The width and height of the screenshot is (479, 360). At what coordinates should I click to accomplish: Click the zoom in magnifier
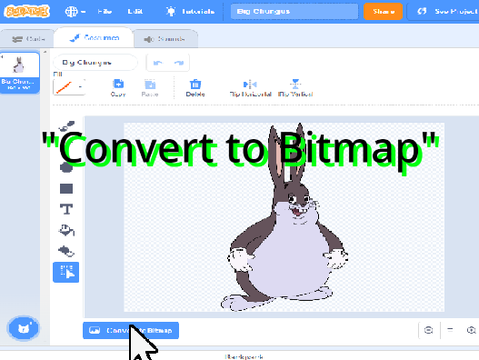click(471, 330)
